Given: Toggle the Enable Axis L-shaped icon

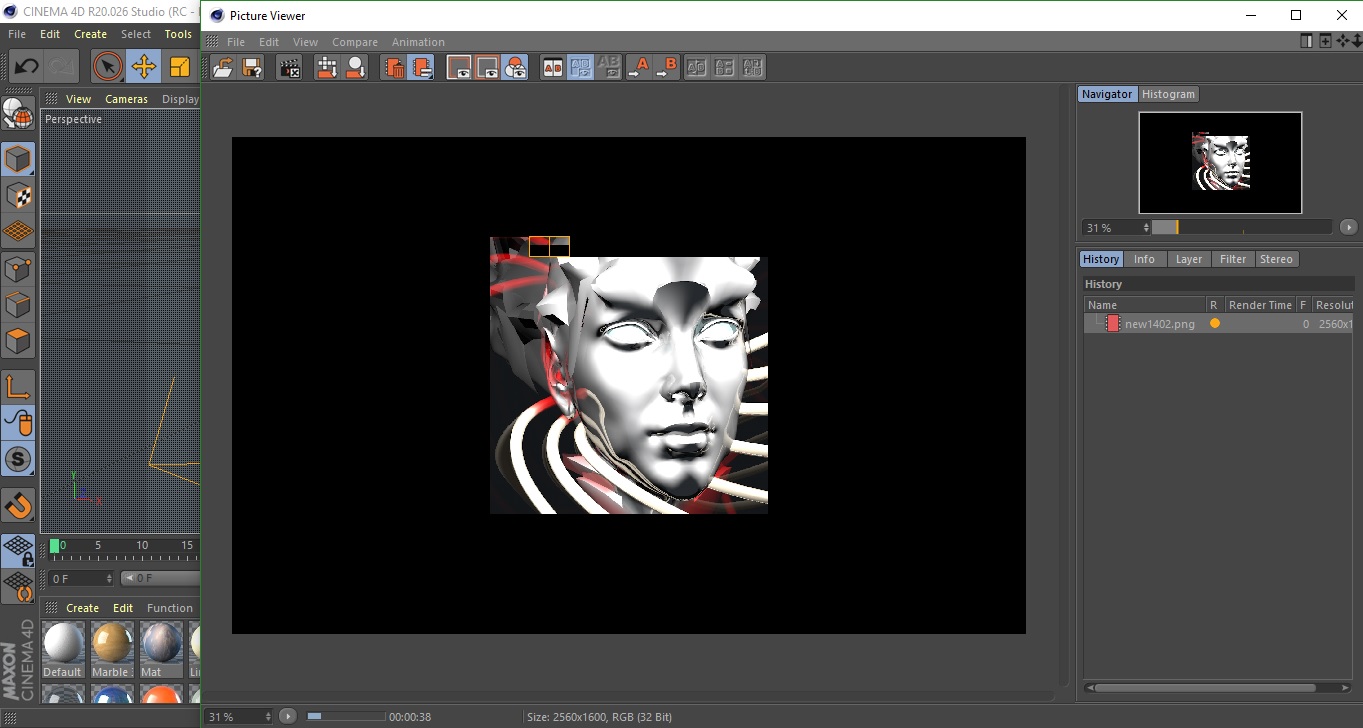Looking at the screenshot, I should coord(18,387).
